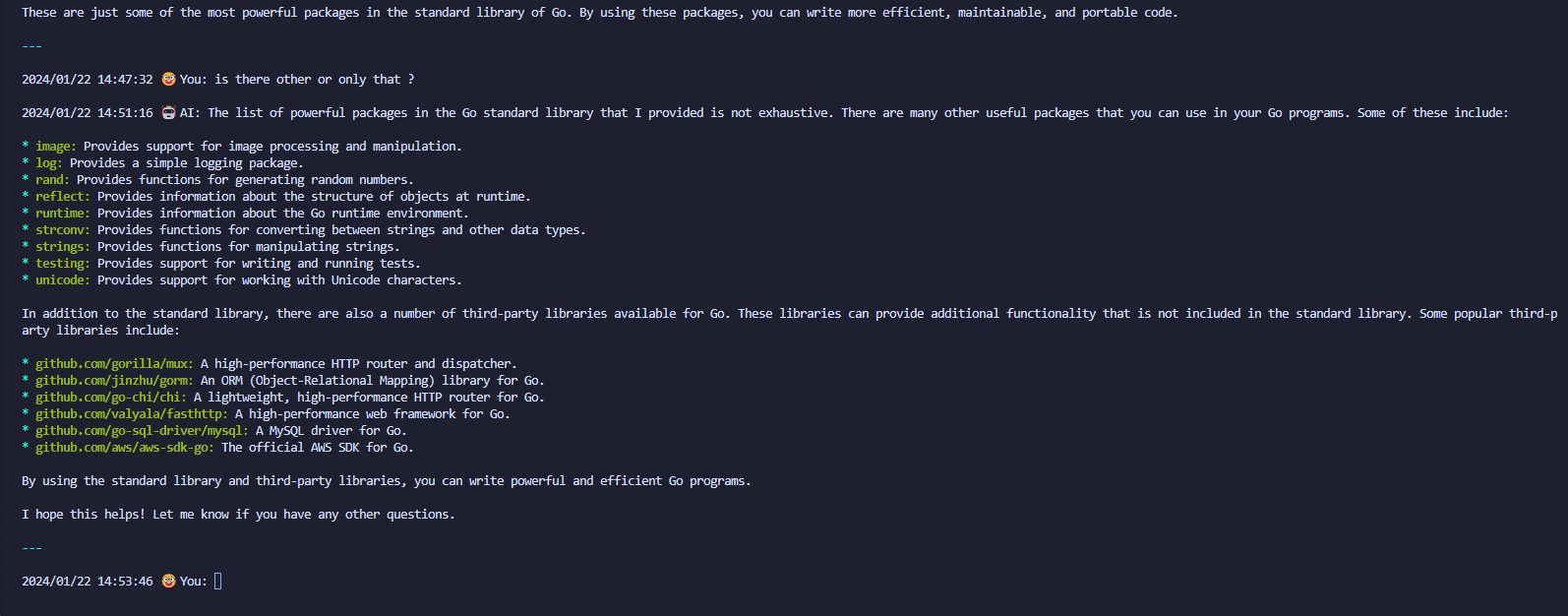
Task: Click the 'rand:' package name
Action: [x=52, y=179]
